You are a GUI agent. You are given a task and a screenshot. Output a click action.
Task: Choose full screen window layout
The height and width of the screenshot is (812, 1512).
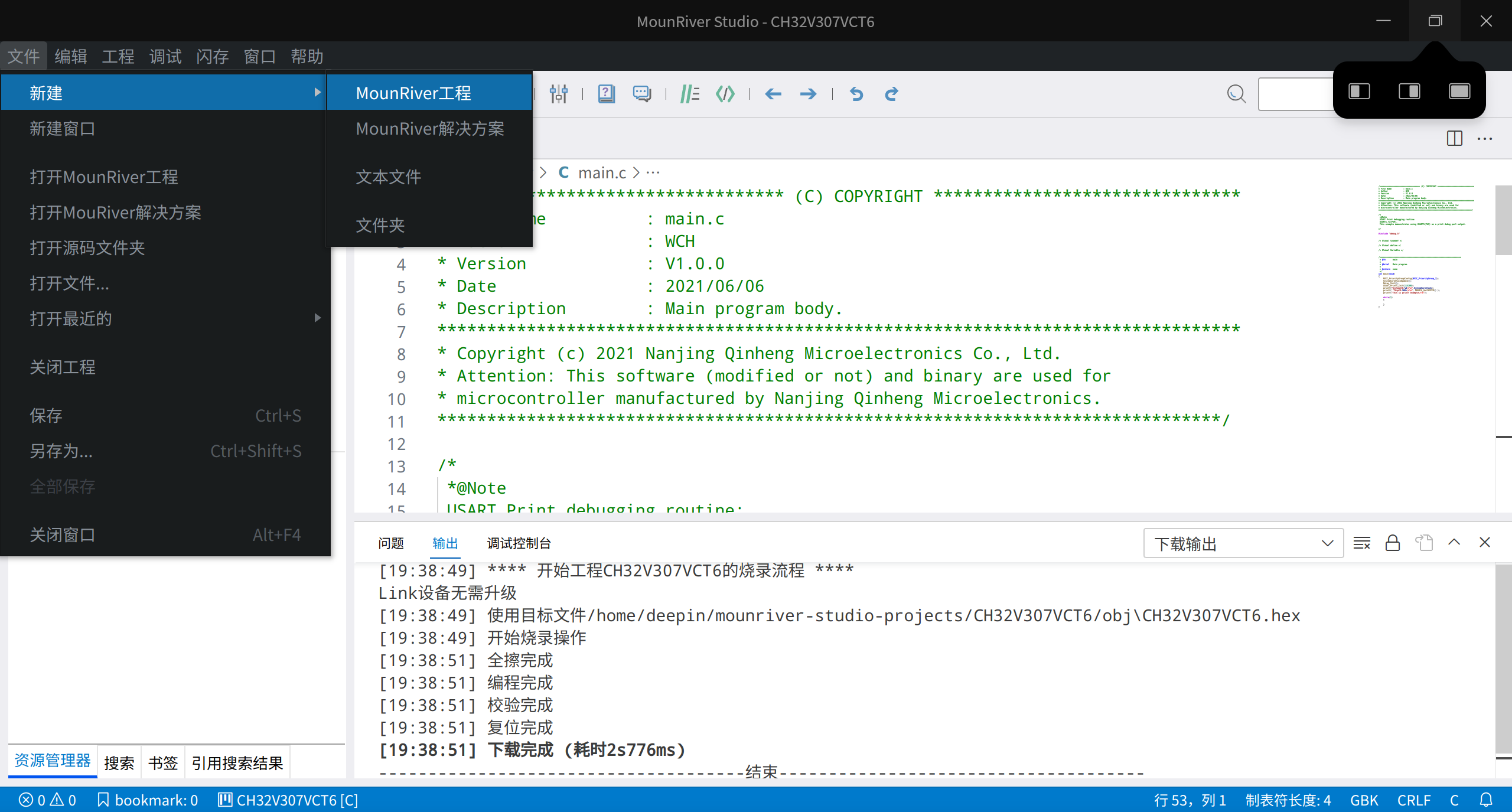coord(1459,91)
